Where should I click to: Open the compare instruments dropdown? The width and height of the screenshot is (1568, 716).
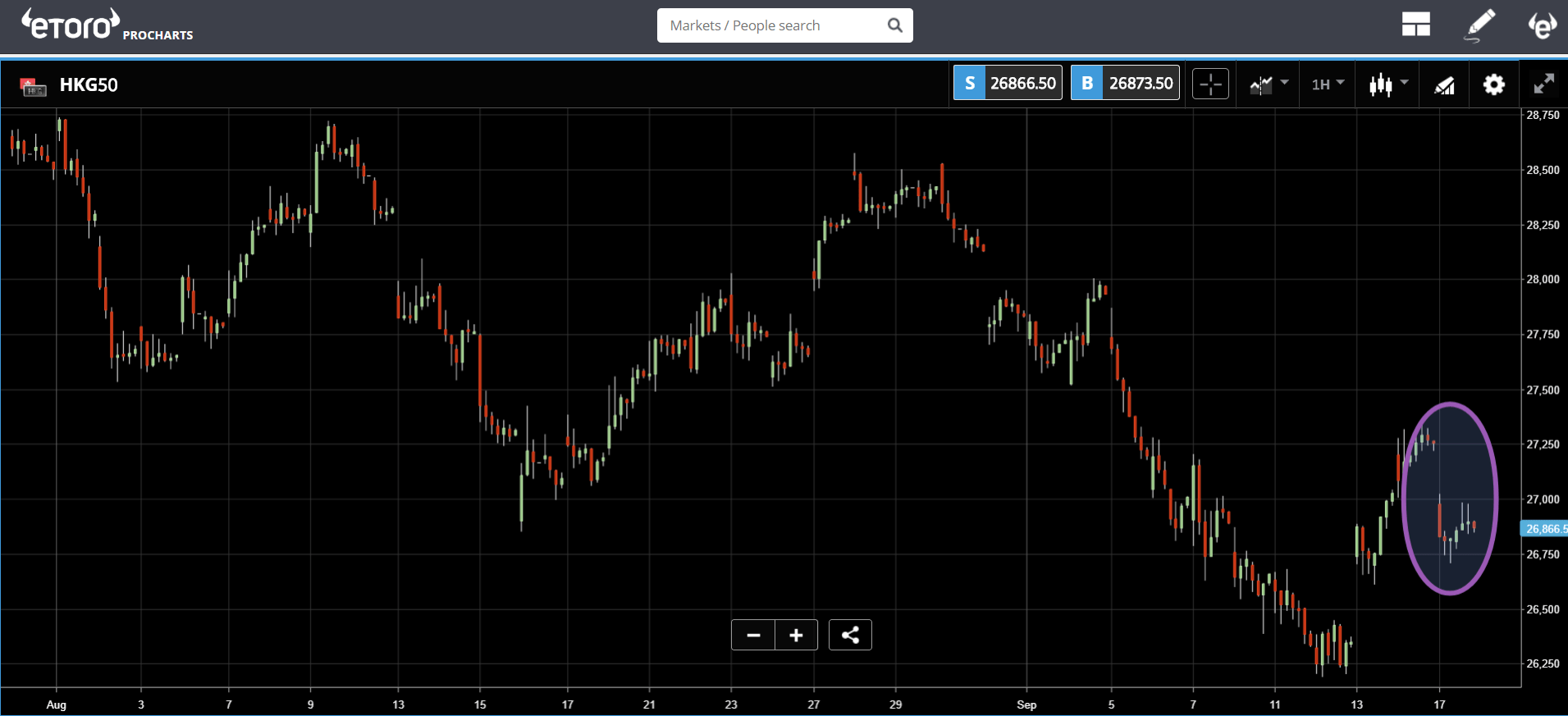1269,84
